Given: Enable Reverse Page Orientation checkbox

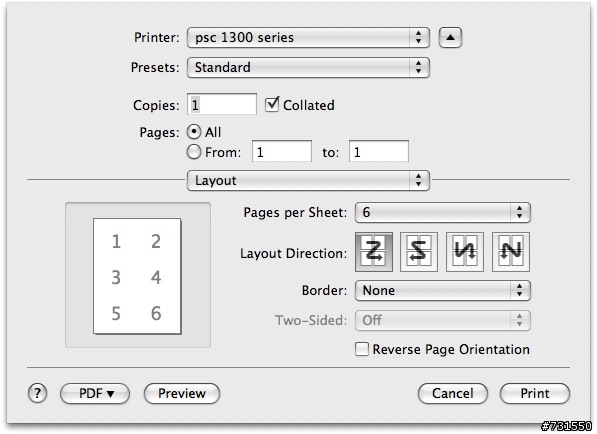Looking at the screenshot, I should 362,349.
